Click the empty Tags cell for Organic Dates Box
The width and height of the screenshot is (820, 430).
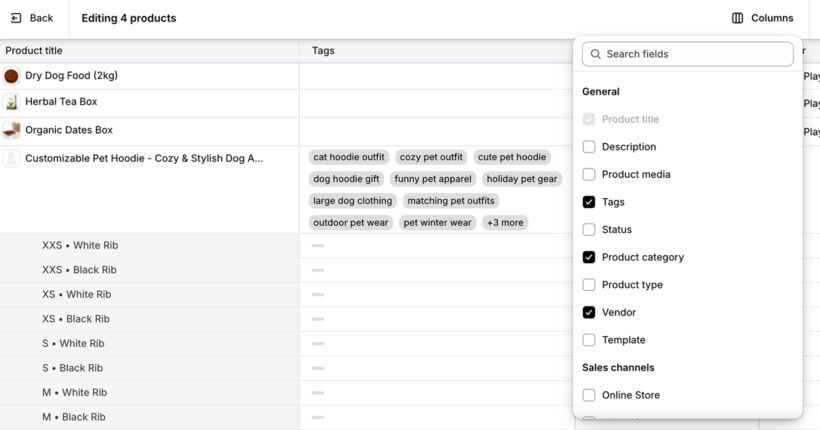436,131
